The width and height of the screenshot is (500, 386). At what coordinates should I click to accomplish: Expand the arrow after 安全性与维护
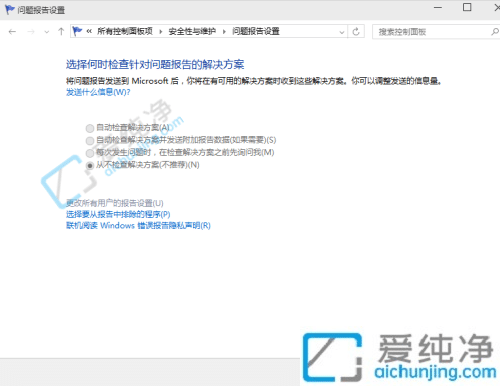pyautogui.click(x=224, y=32)
